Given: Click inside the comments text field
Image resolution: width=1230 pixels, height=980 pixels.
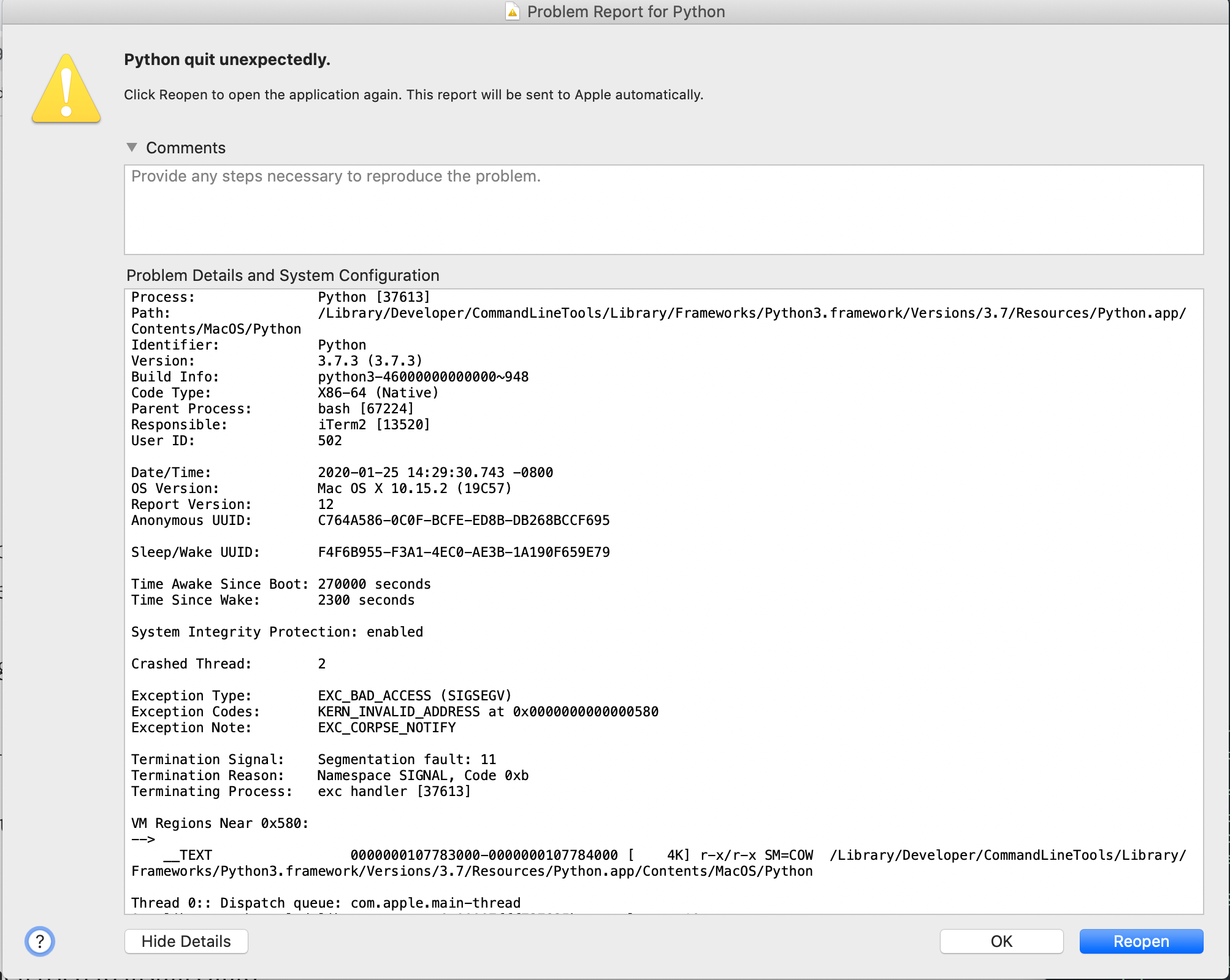Looking at the screenshot, I should click(663, 210).
